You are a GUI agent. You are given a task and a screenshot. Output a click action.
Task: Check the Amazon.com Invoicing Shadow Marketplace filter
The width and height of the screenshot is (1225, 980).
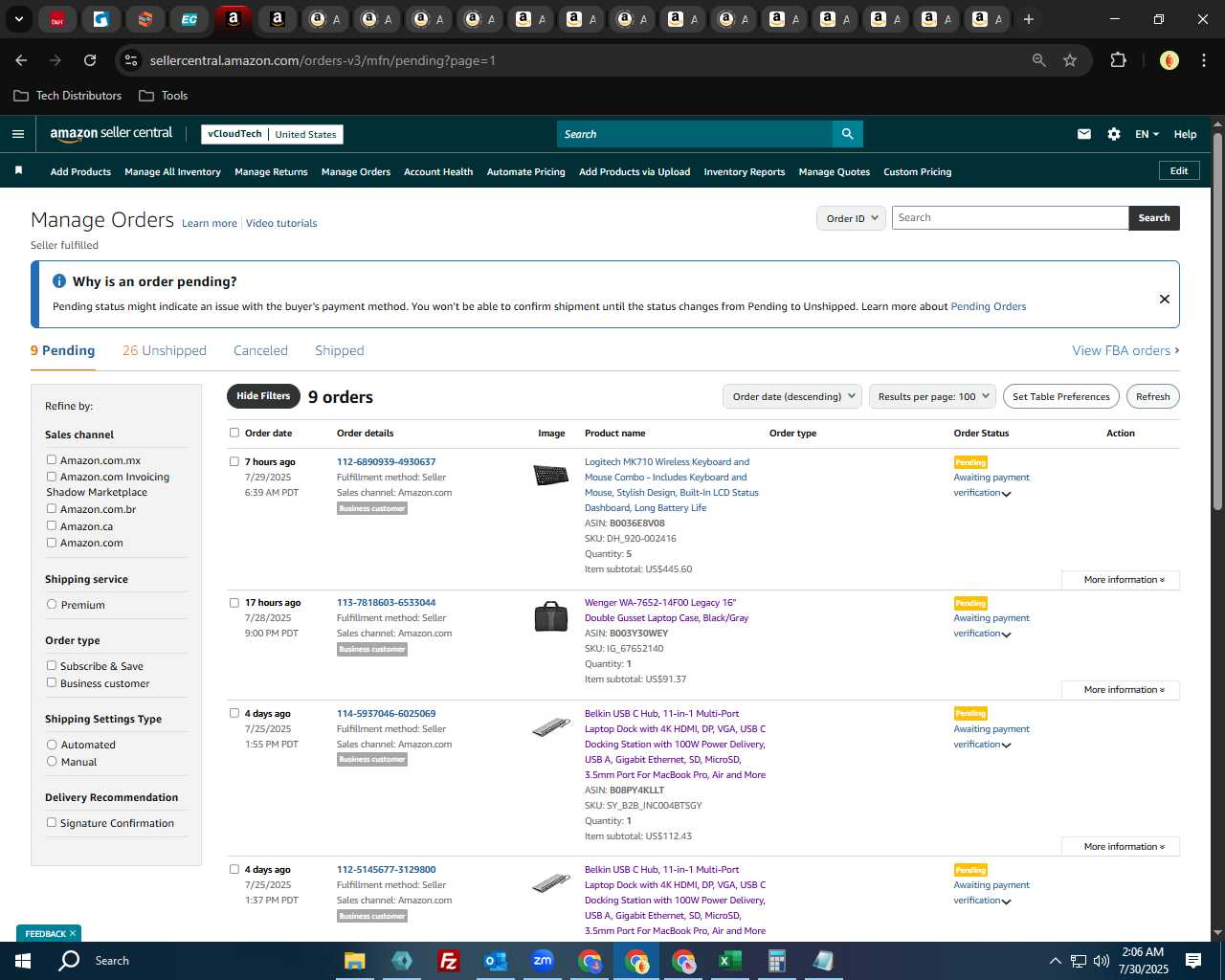[52, 476]
